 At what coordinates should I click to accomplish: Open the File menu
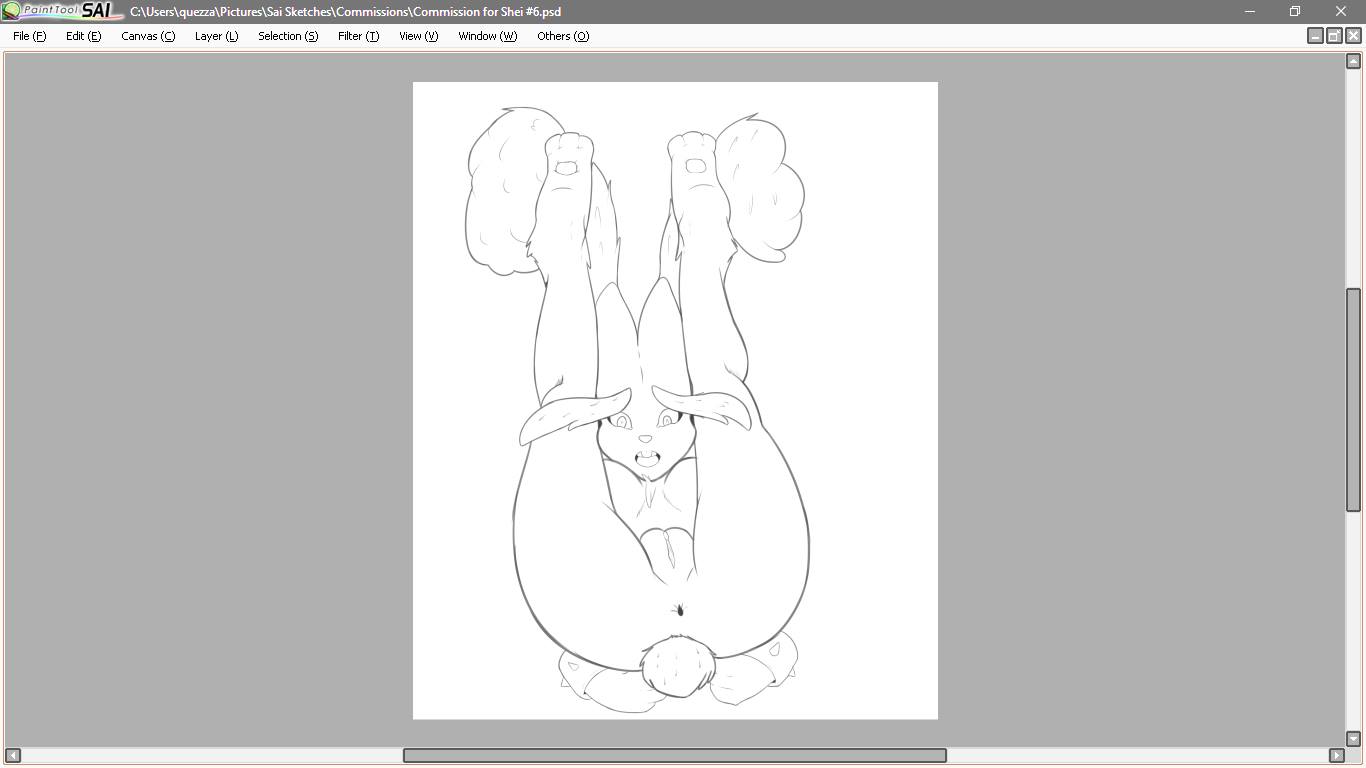tap(29, 36)
